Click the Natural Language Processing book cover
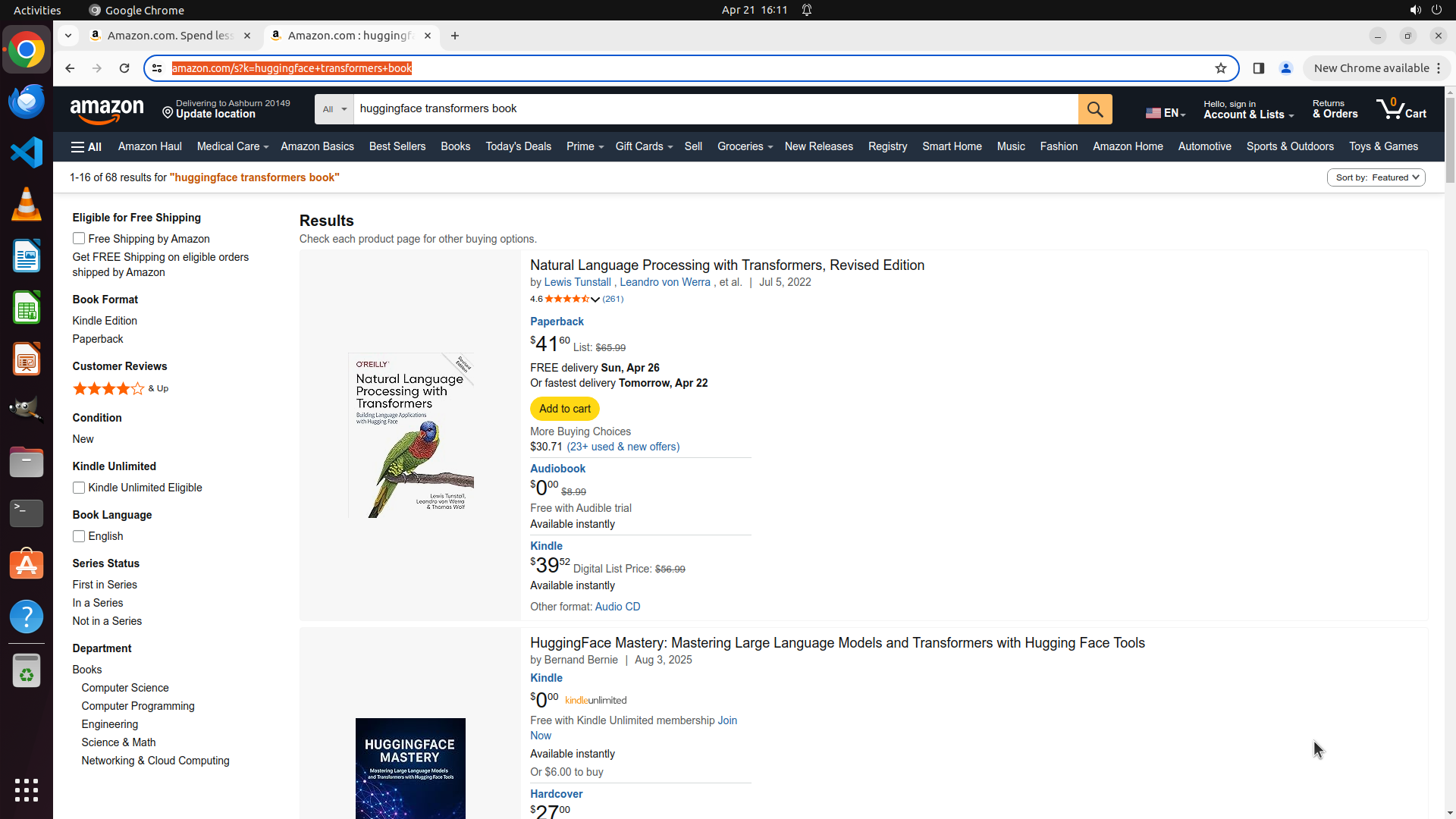This screenshot has width=1456, height=819. [410, 435]
